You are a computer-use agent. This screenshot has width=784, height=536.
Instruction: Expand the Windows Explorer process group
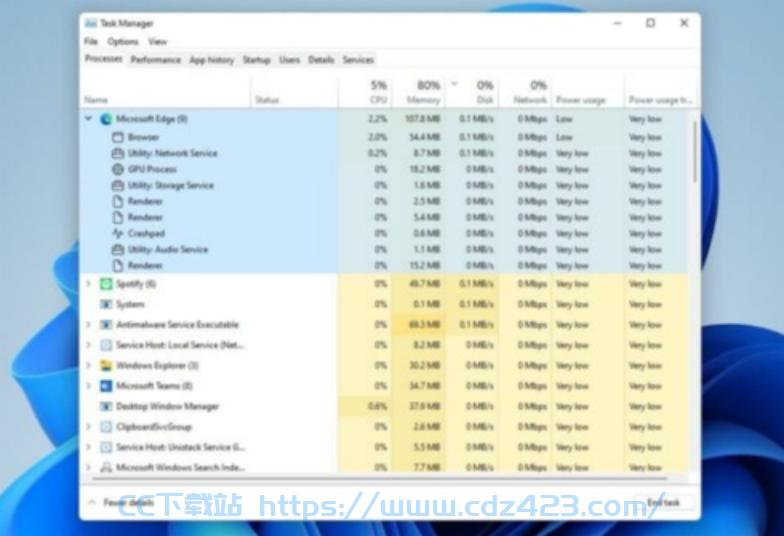coord(88,366)
